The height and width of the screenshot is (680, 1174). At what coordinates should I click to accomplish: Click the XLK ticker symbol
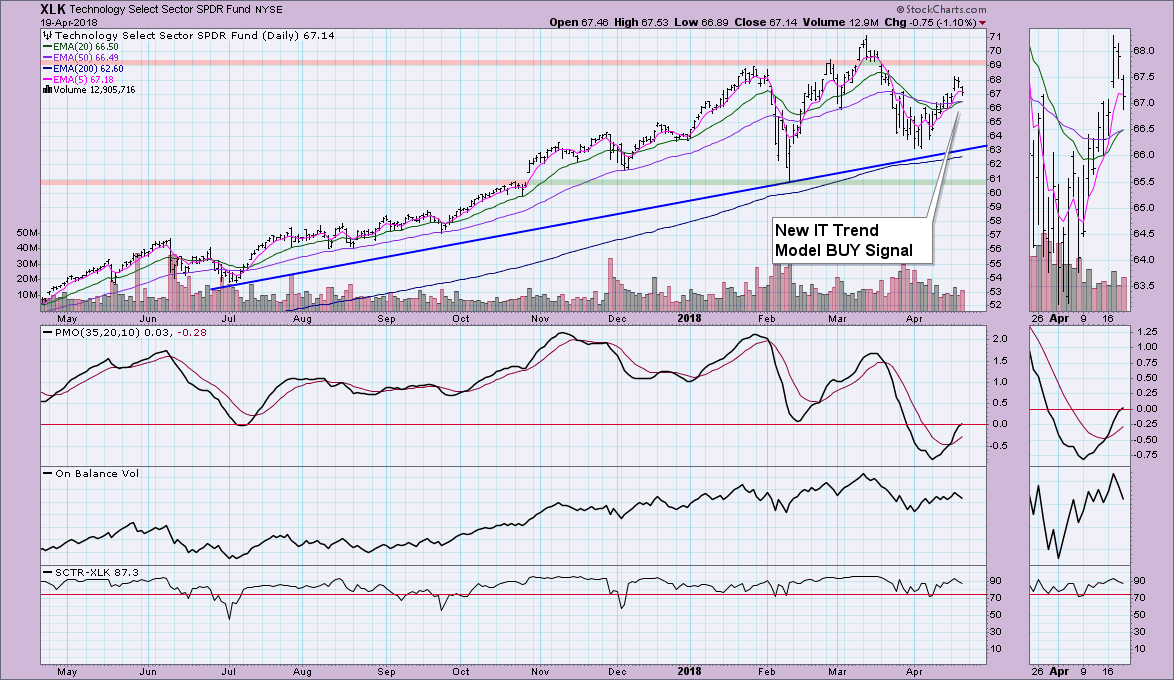52,10
